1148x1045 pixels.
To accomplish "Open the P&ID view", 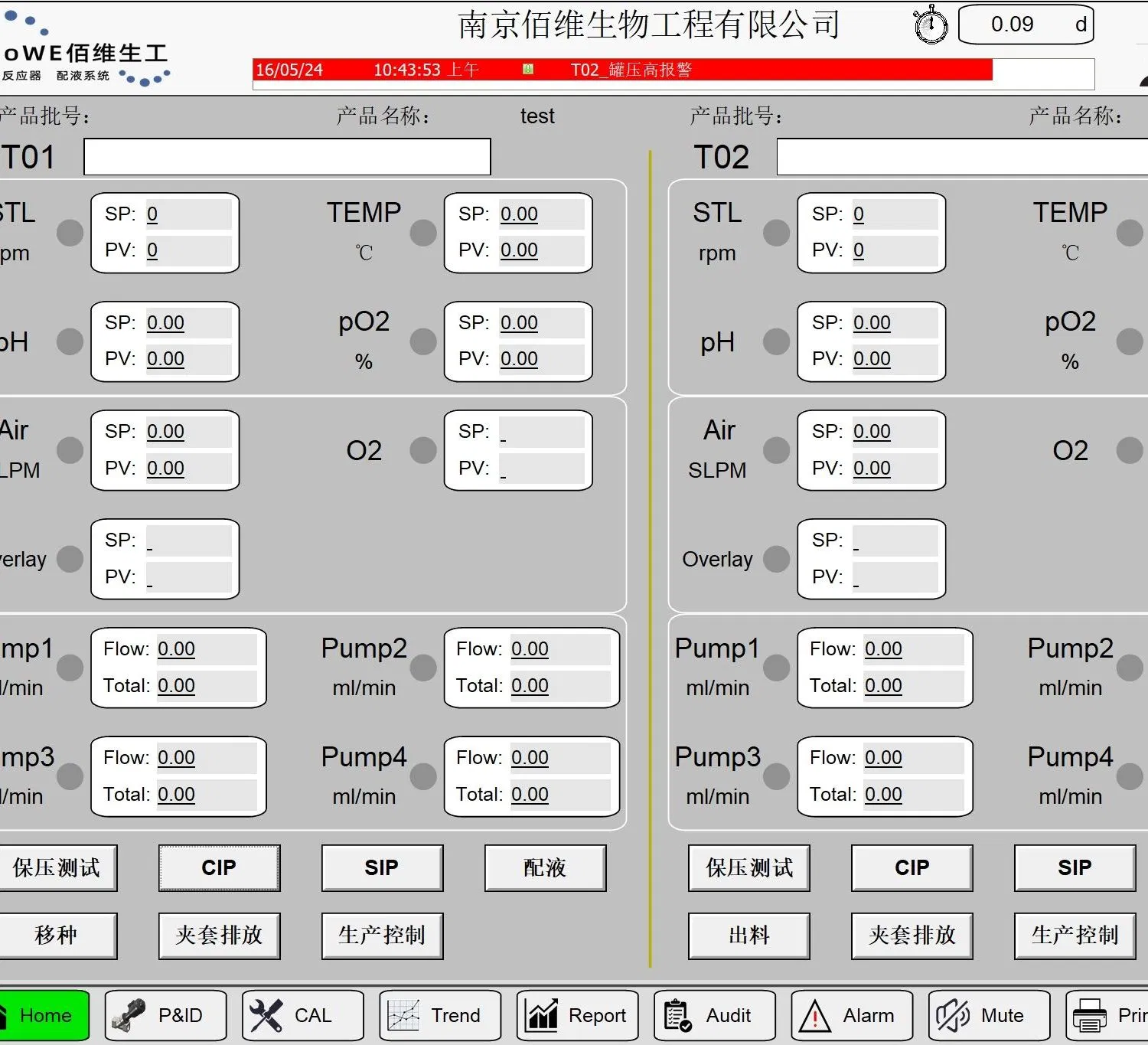I will point(165,1015).
